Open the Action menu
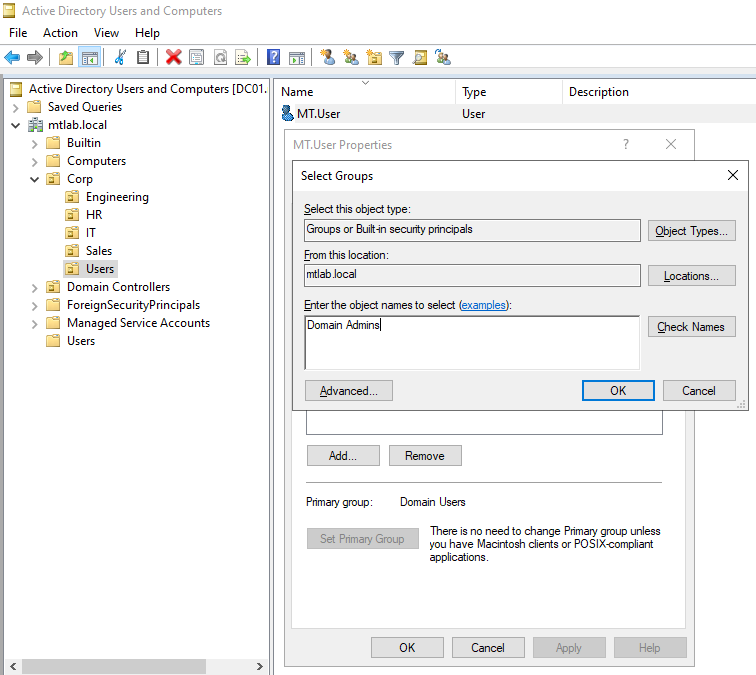The image size is (756, 675). point(60,33)
